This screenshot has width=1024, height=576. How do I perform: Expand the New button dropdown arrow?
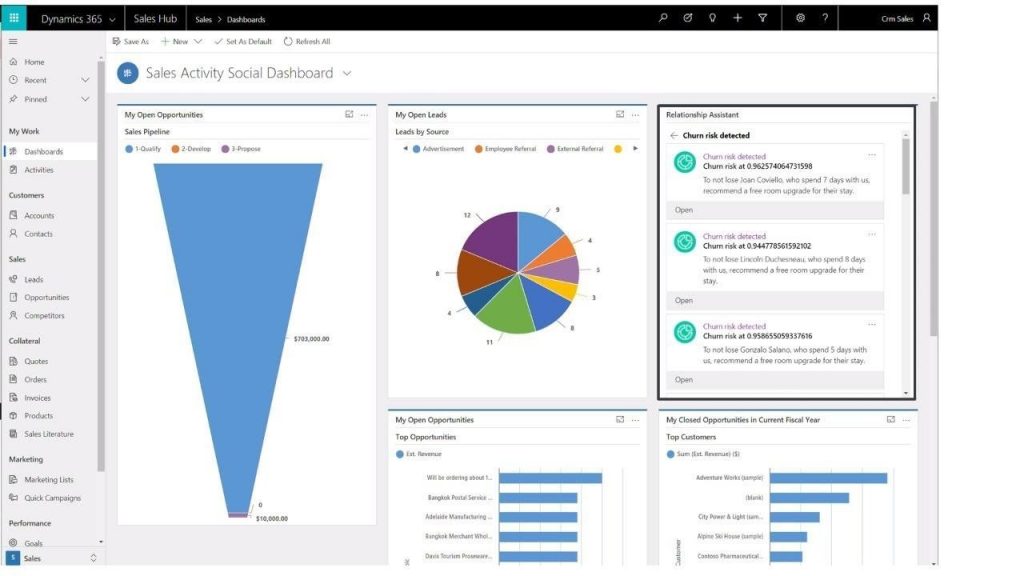tap(198, 41)
